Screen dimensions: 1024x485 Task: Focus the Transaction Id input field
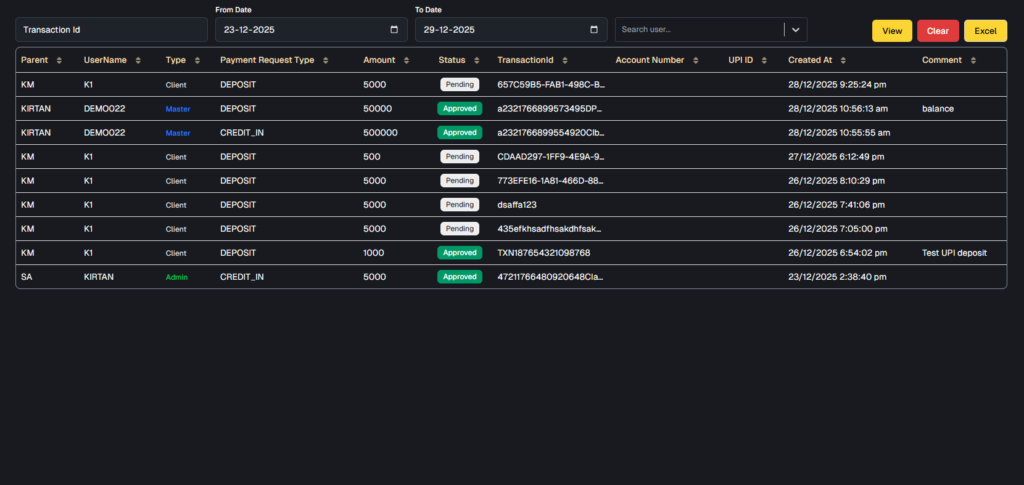110,30
